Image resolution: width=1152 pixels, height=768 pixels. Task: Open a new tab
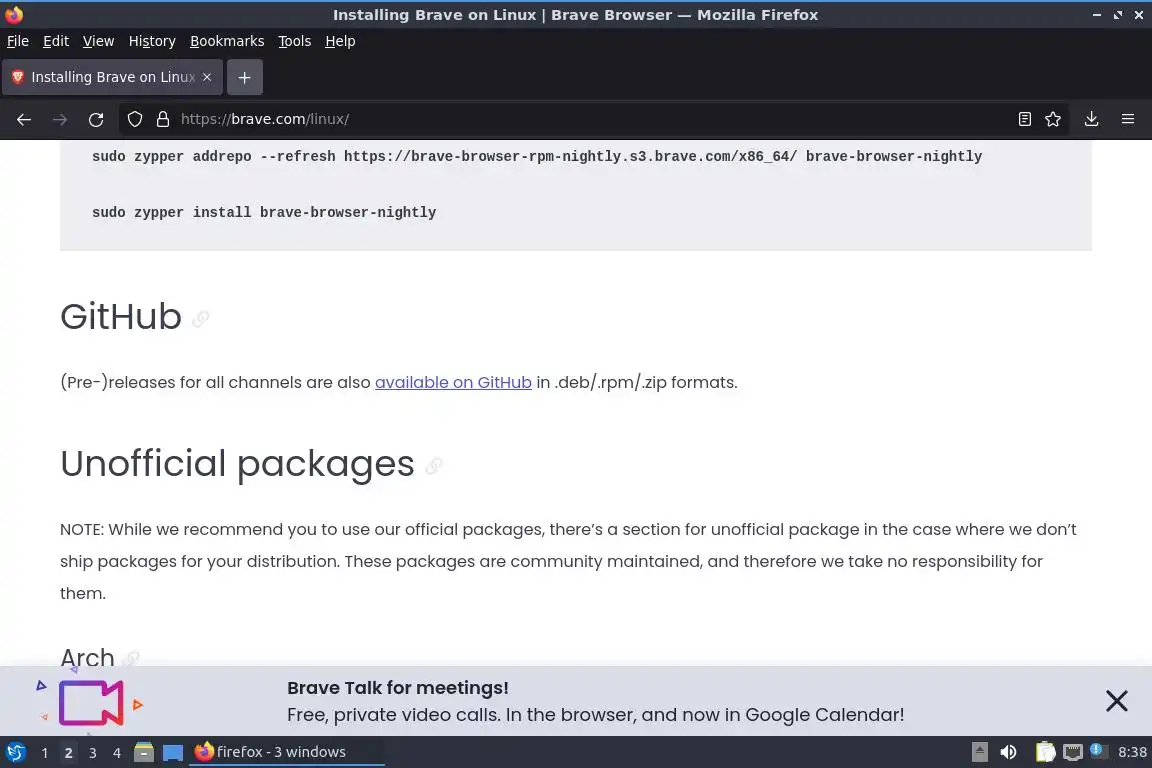pos(245,77)
